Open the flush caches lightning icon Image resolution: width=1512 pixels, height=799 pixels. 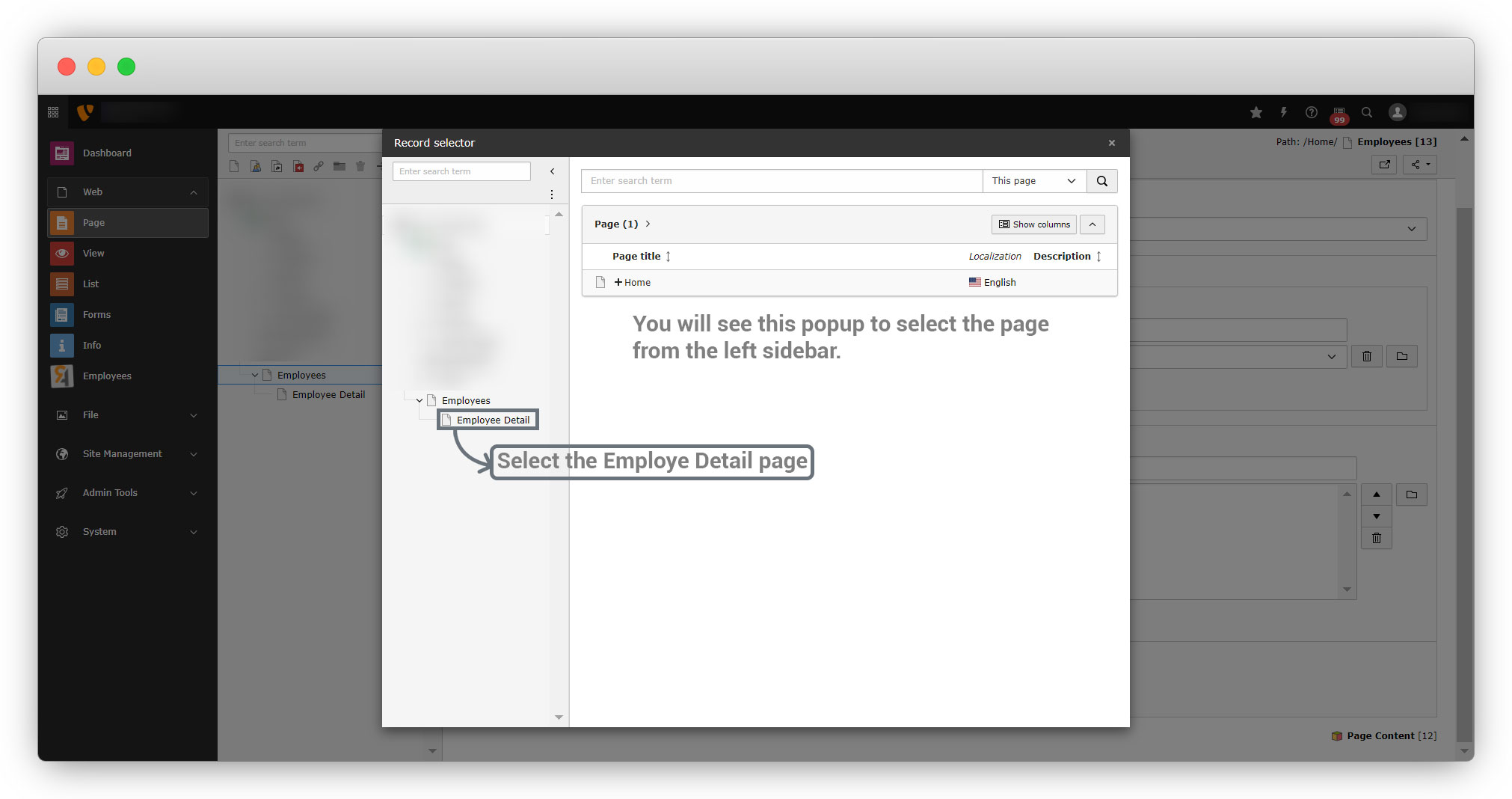(1283, 112)
